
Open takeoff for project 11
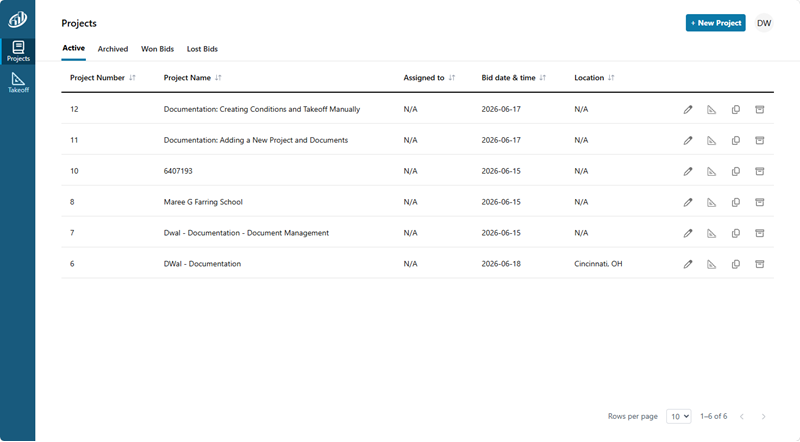pos(711,140)
